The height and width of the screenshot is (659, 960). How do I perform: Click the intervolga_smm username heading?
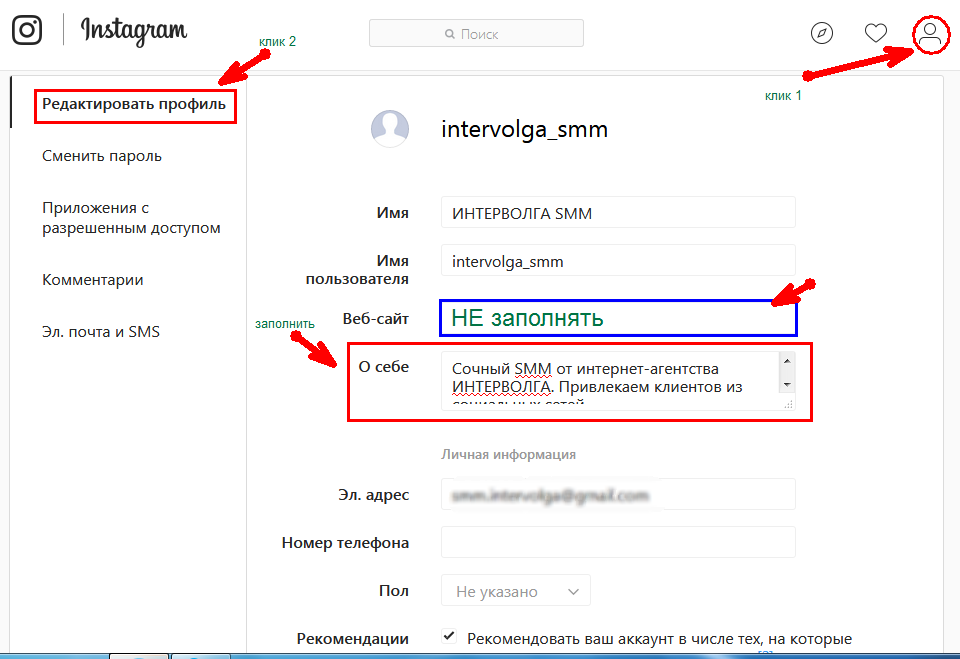(524, 130)
